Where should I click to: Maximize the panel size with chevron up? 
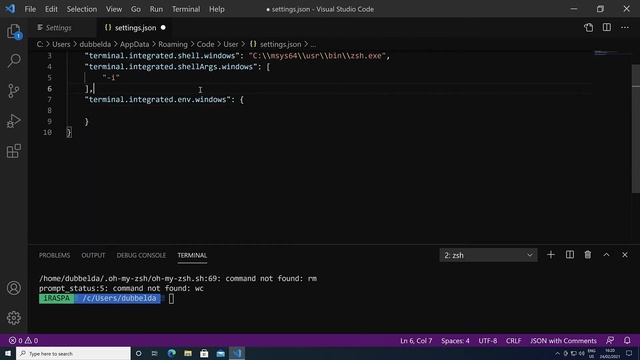tap(607, 255)
